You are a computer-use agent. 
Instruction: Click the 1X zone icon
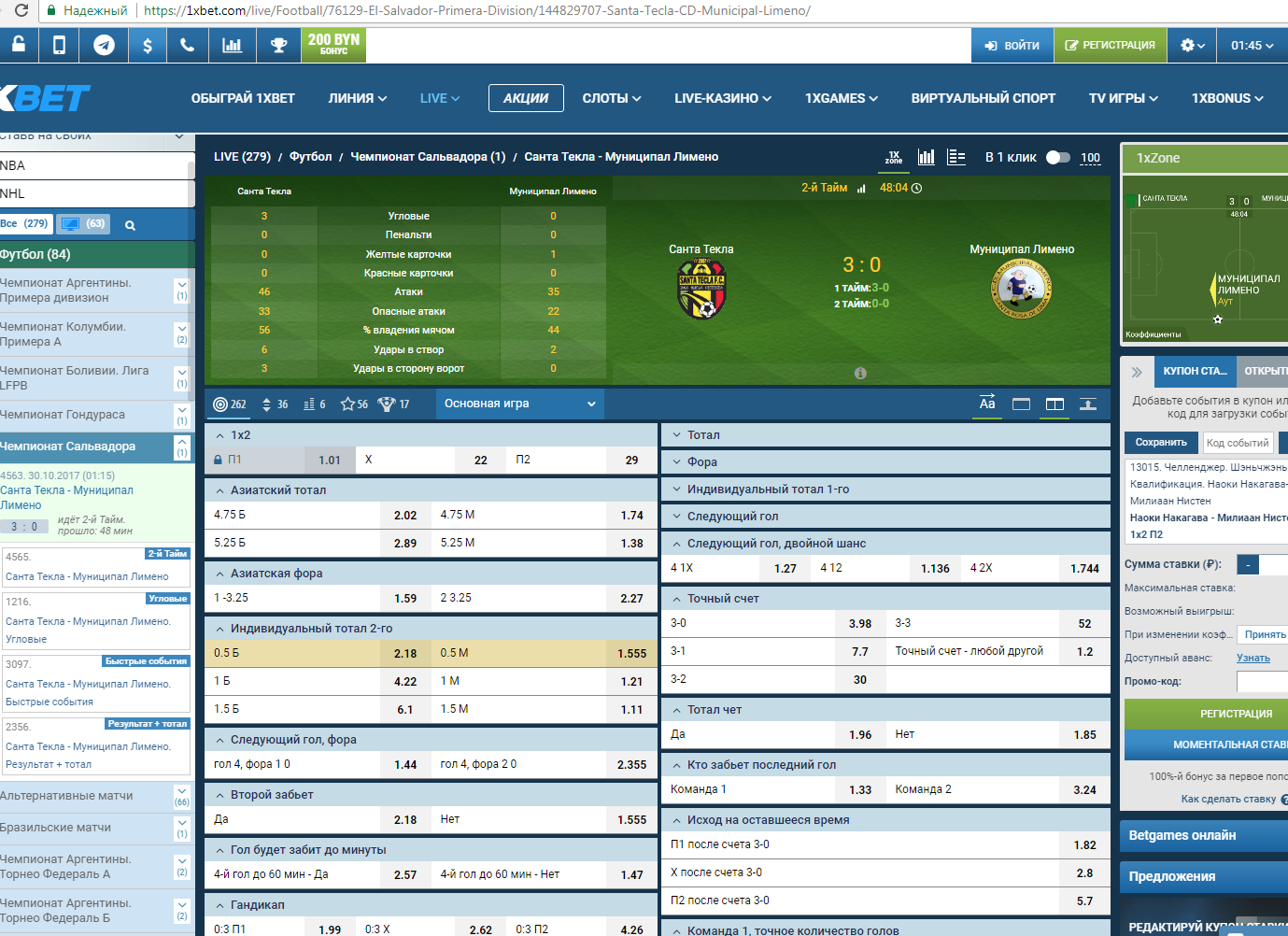pos(894,157)
